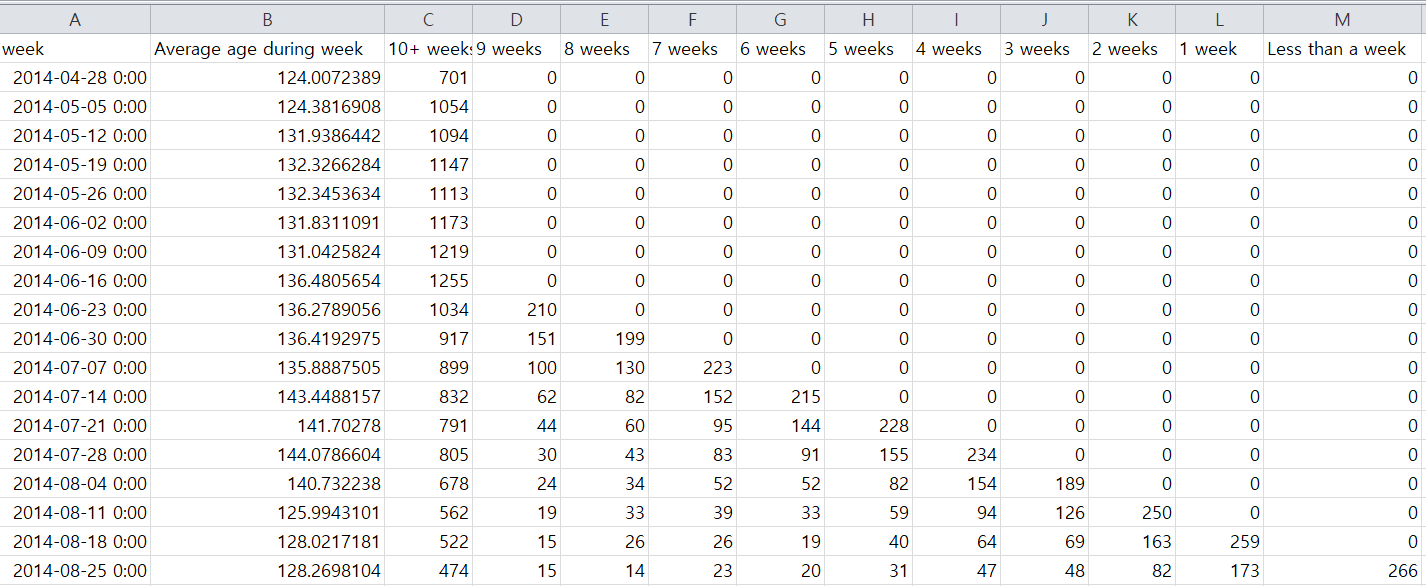Select 5 weeks value 155
The height and width of the screenshot is (586, 1426).
[868, 454]
